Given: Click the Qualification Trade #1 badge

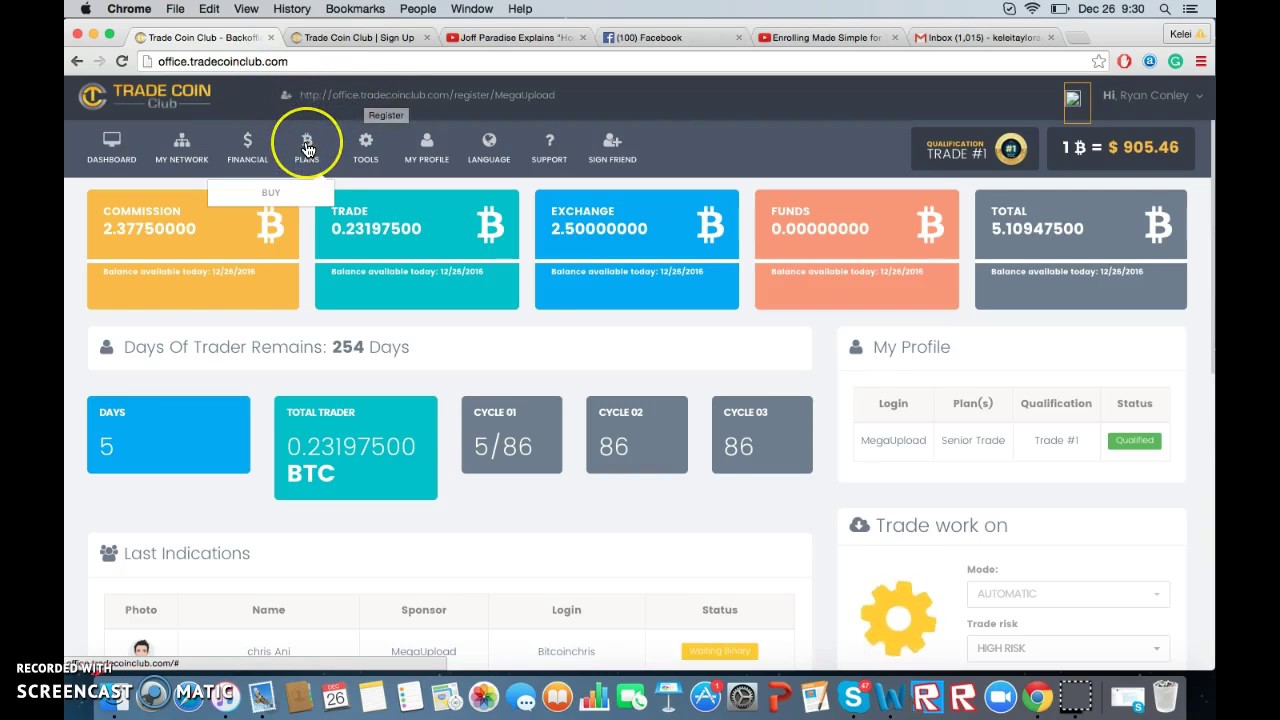Looking at the screenshot, I should pos(975,149).
